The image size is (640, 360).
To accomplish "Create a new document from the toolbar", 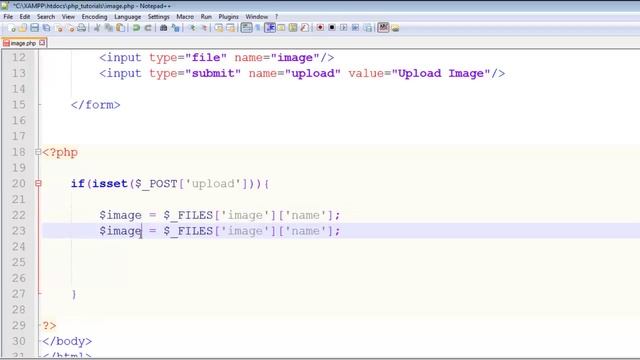I will coord(11,28).
